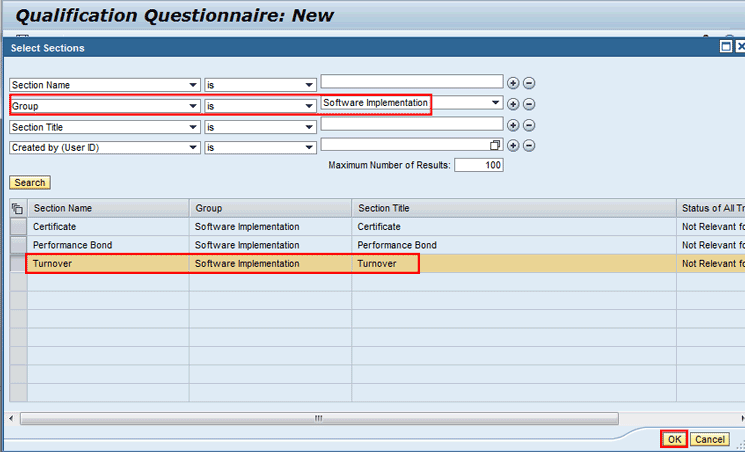This screenshot has width=745, height=452.
Task: Select the Certificate row using its row selector
Action: tap(17, 227)
